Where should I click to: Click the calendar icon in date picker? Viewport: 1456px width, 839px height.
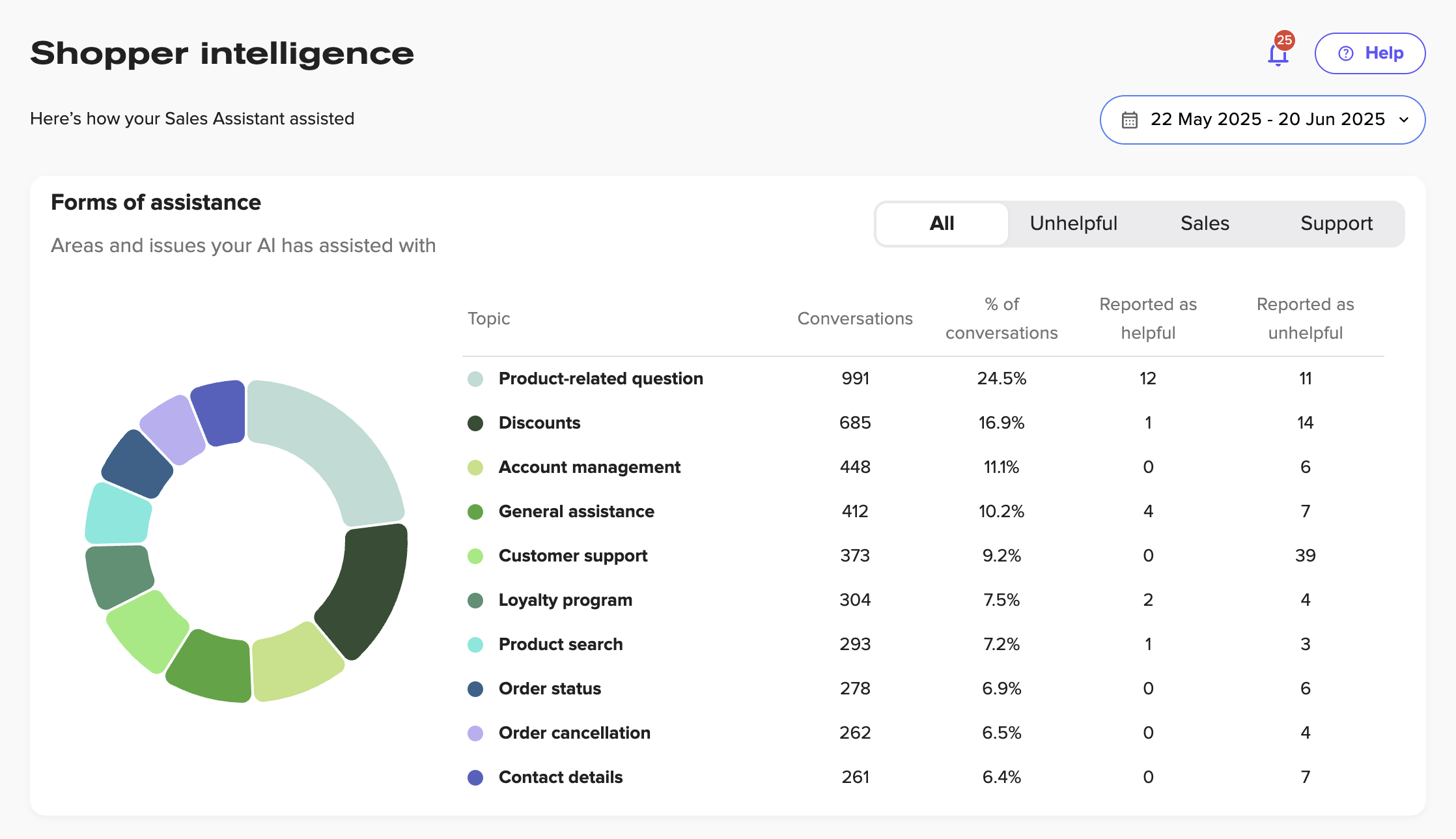tap(1130, 120)
